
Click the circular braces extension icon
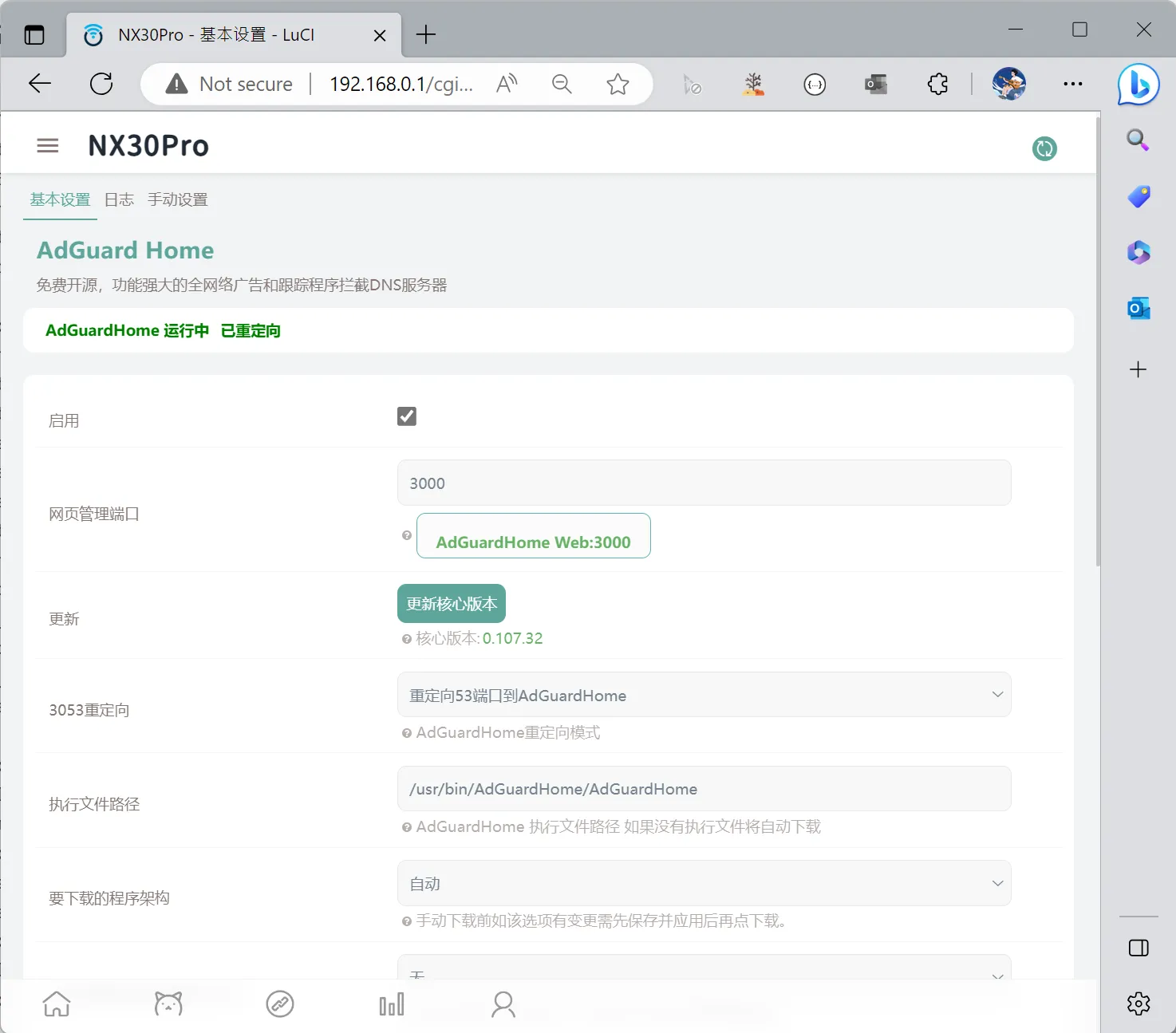point(815,84)
